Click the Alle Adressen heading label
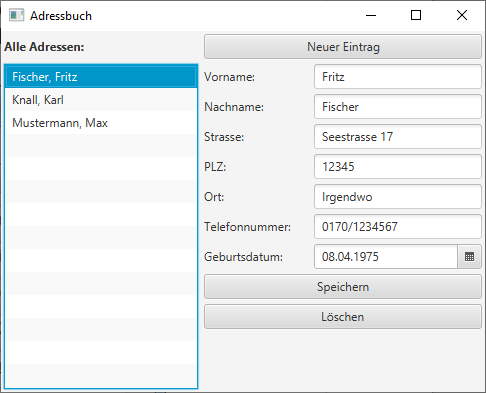Image resolution: width=486 pixels, height=393 pixels. (x=44, y=47)
